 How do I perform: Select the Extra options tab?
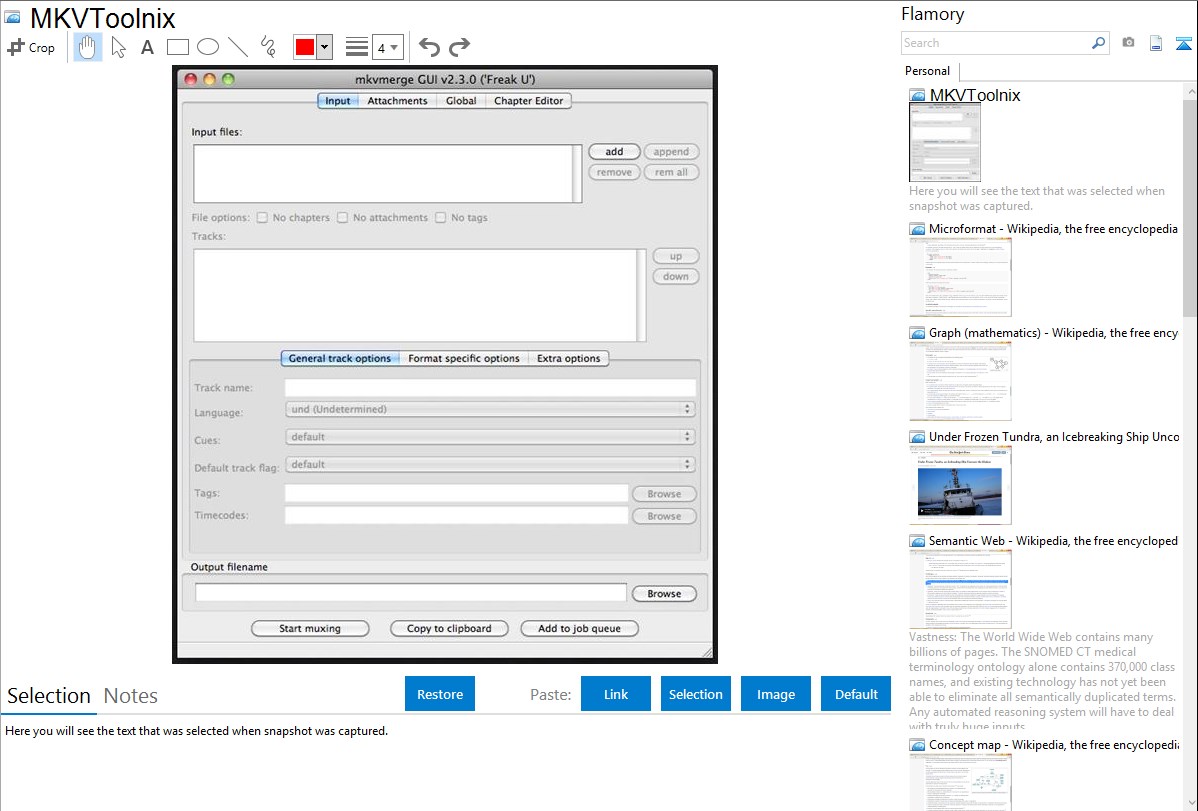pos(568,358)
